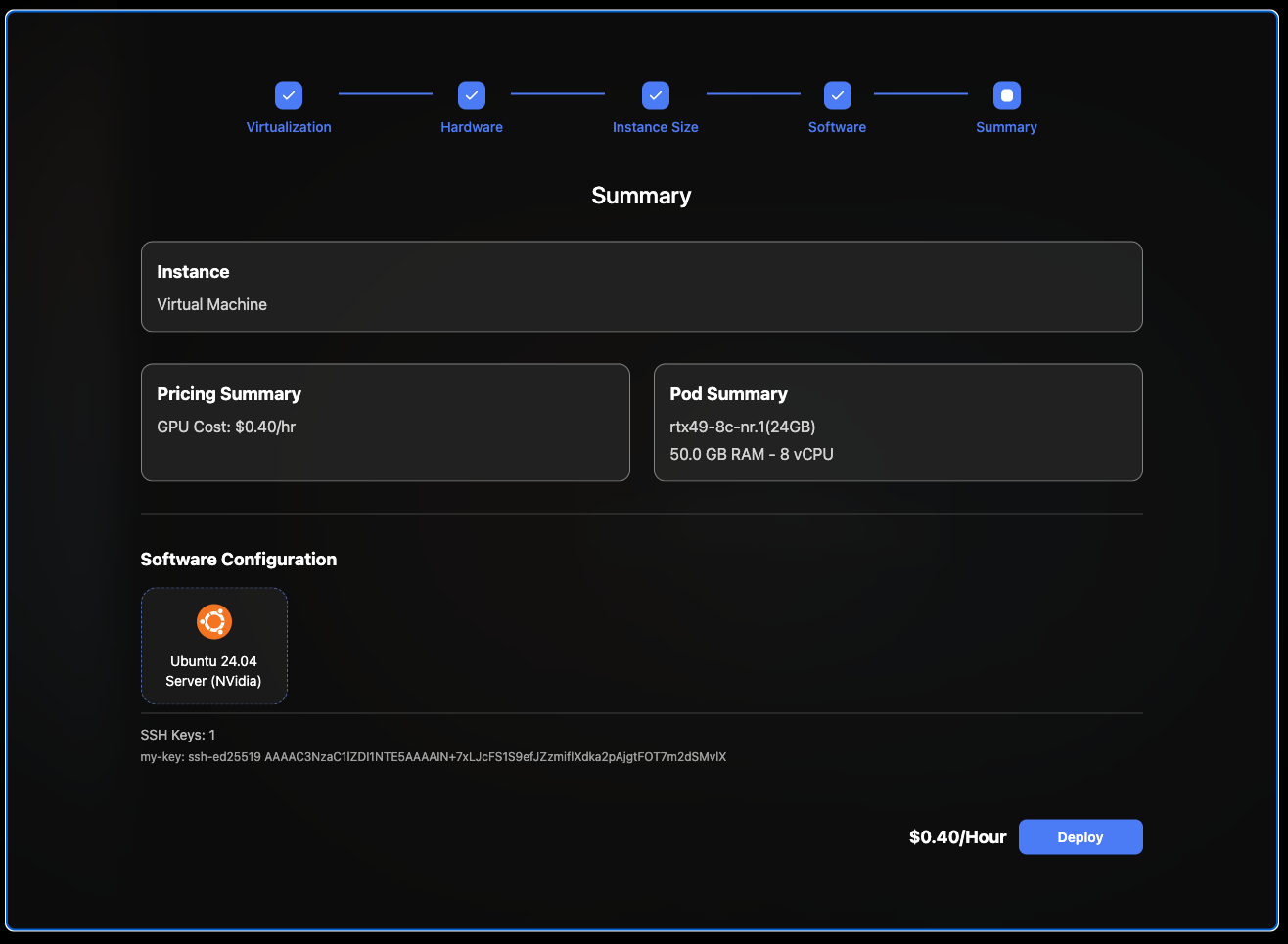Click the $0.40/Hour total price
The image size is (1288, 944).
coord(957,837)
